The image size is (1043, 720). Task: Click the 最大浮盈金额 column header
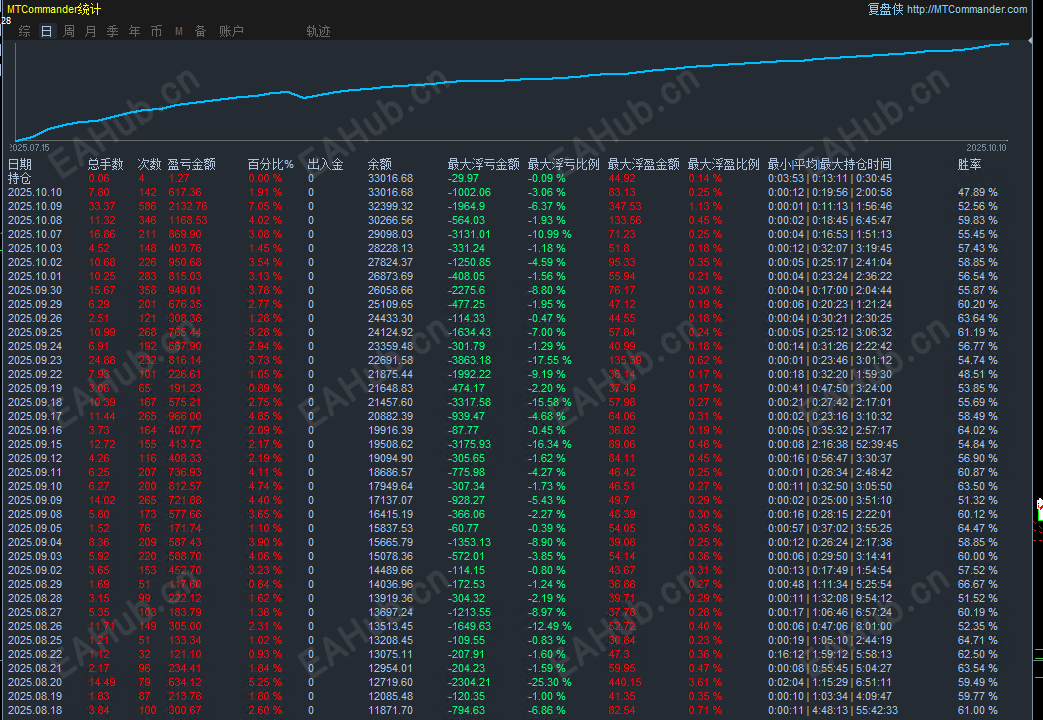pyautogui.click(x=643, y=164)
